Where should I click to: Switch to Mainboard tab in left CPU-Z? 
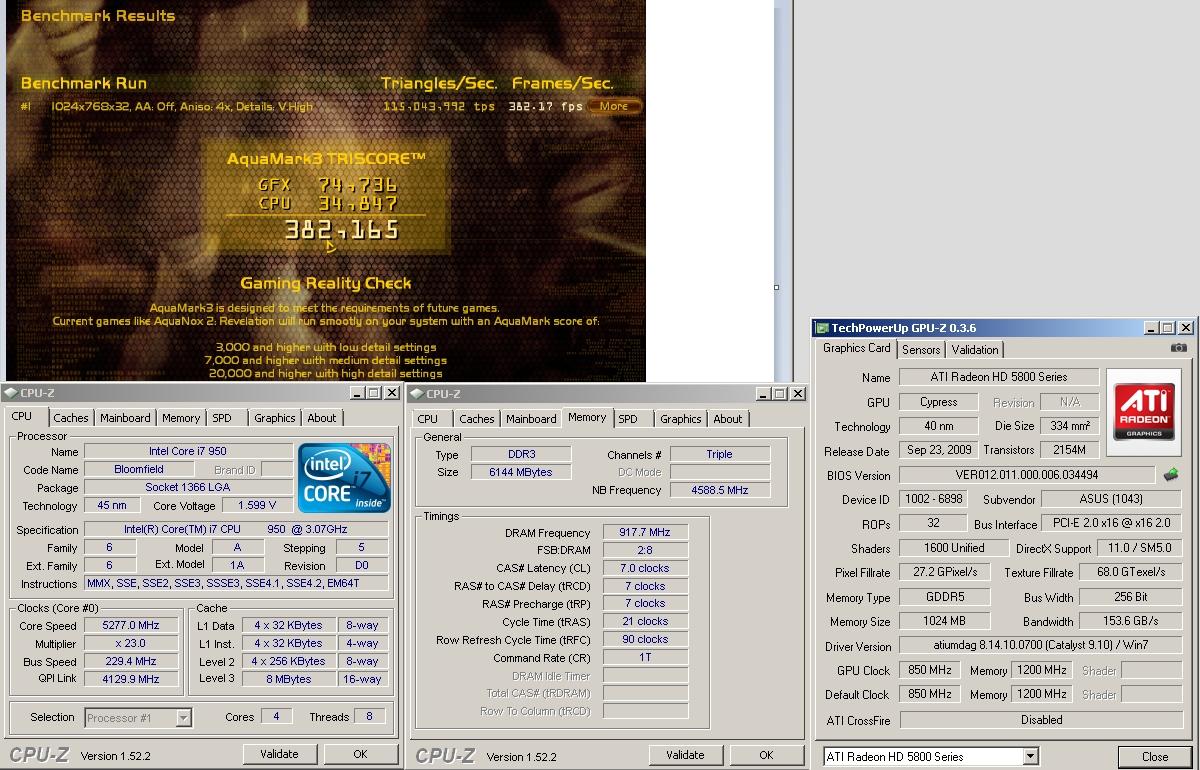click(x=125, y=418)
